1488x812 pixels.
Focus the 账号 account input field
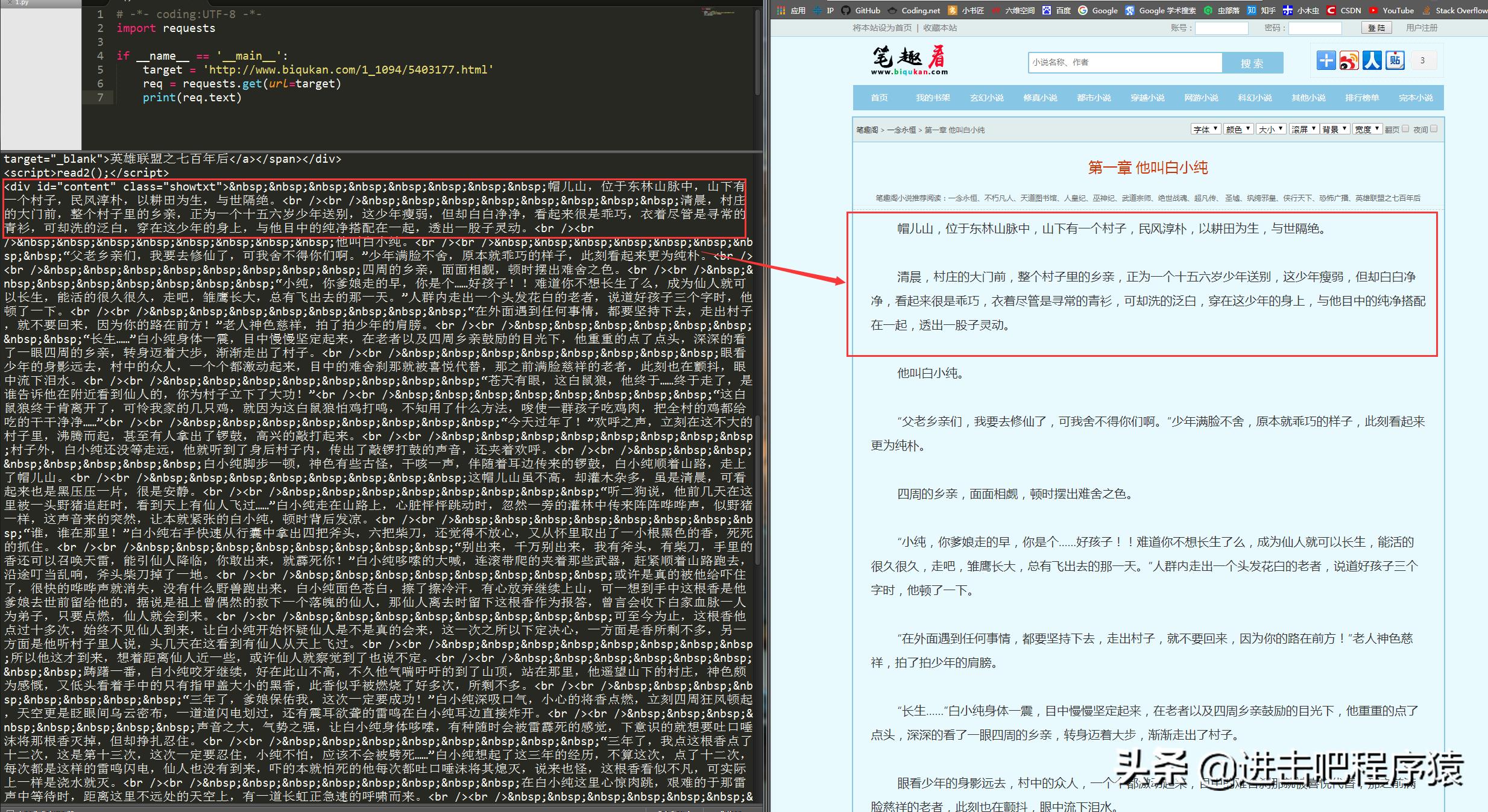[x=1222, y=28]
